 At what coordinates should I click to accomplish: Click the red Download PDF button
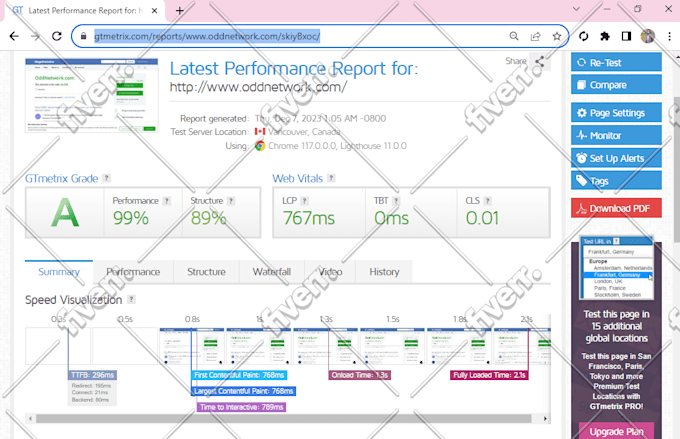coord(616,208)
